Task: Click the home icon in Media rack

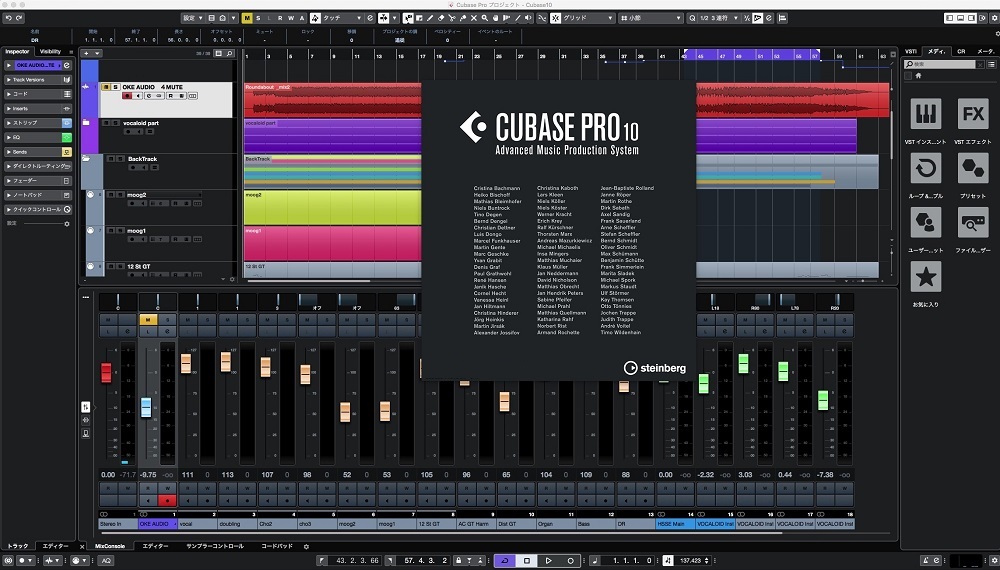Action: tap(918, 75)
